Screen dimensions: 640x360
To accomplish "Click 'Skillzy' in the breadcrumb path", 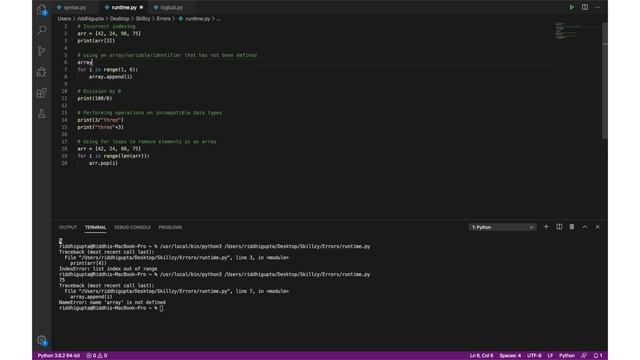I will tap(143, 19).
